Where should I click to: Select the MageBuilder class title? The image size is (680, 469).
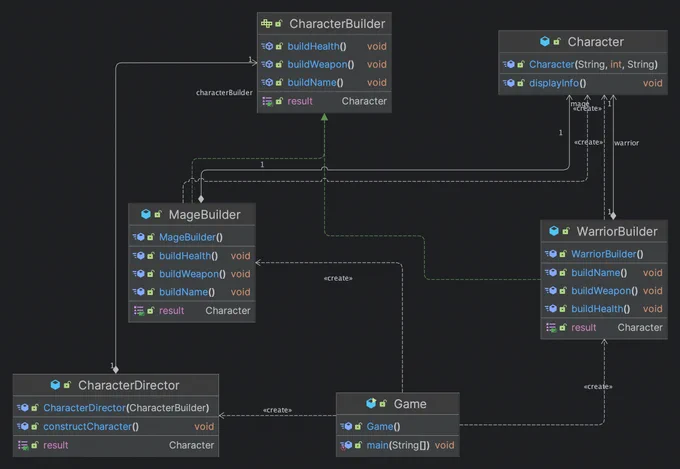204,214
